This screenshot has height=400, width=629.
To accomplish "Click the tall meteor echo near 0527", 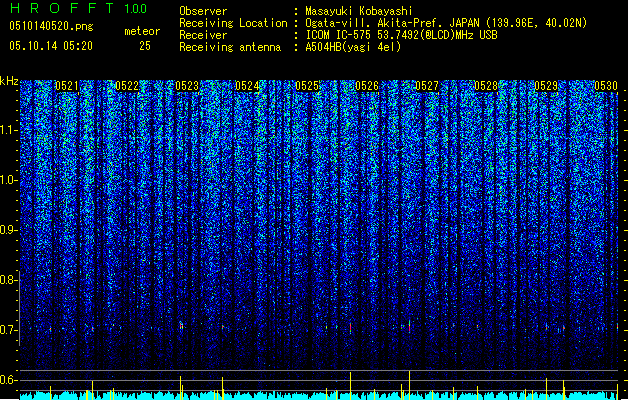I will 410,326.
